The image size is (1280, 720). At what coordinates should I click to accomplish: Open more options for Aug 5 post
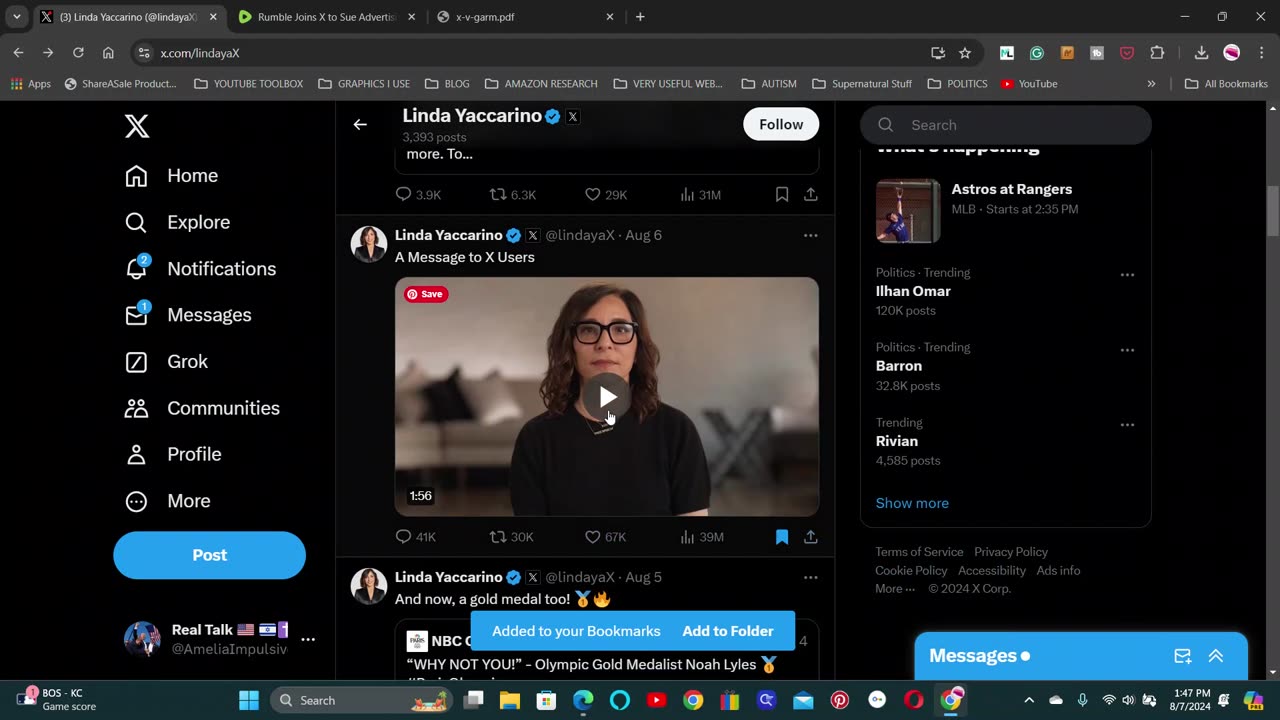point(811,577)
